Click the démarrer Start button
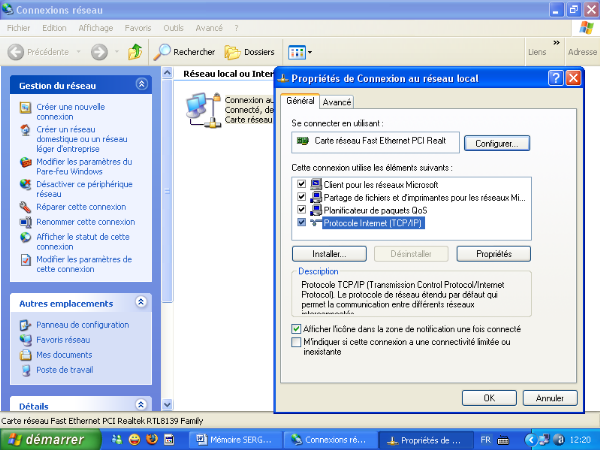Image resolution: width=600 pixels, height=450 pixels. pyautogui.click(x=50, y=440)
